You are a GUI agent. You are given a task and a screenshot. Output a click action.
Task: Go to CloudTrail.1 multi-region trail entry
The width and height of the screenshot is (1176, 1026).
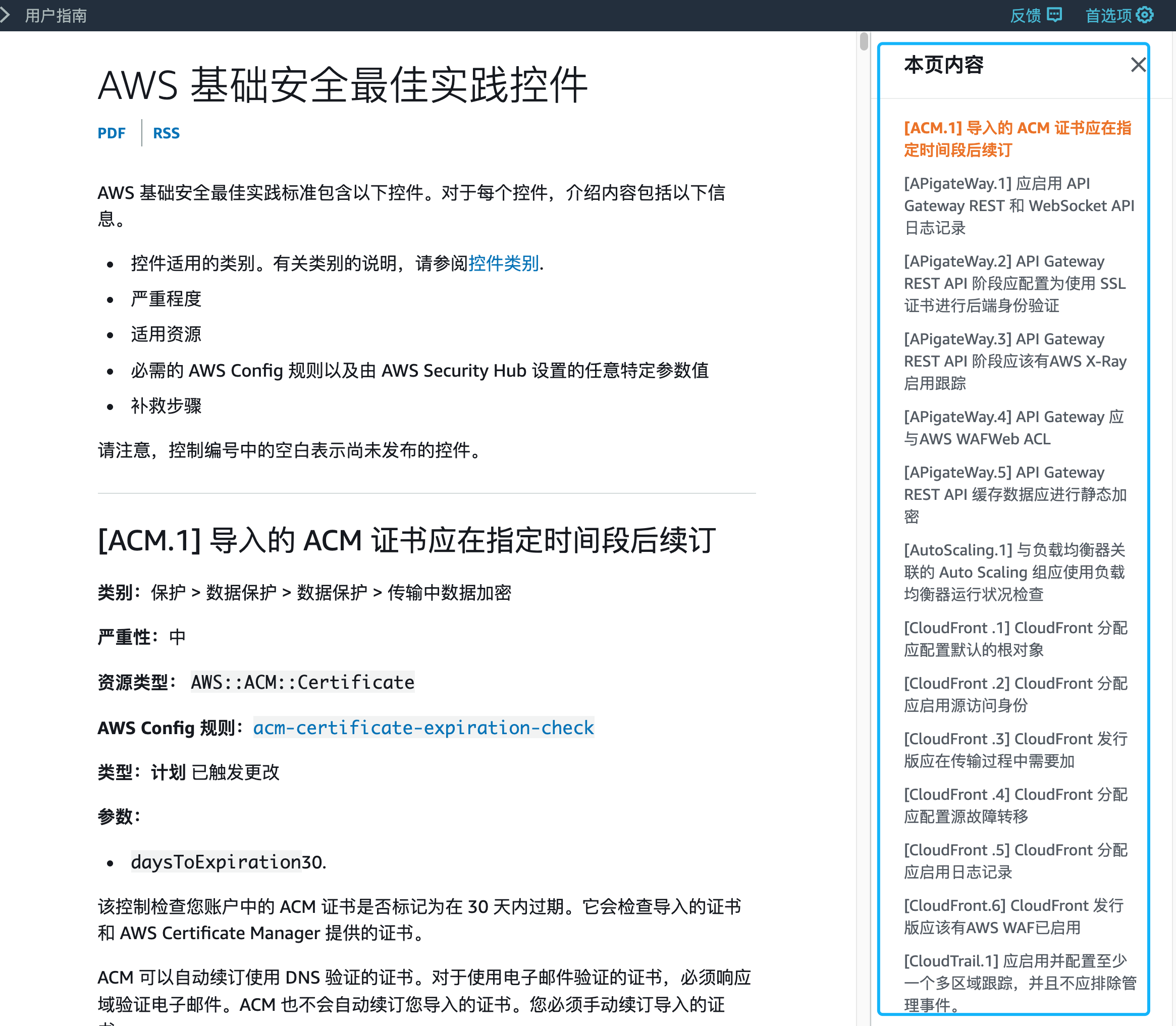pyautogui.click(x=1019, y=983)
